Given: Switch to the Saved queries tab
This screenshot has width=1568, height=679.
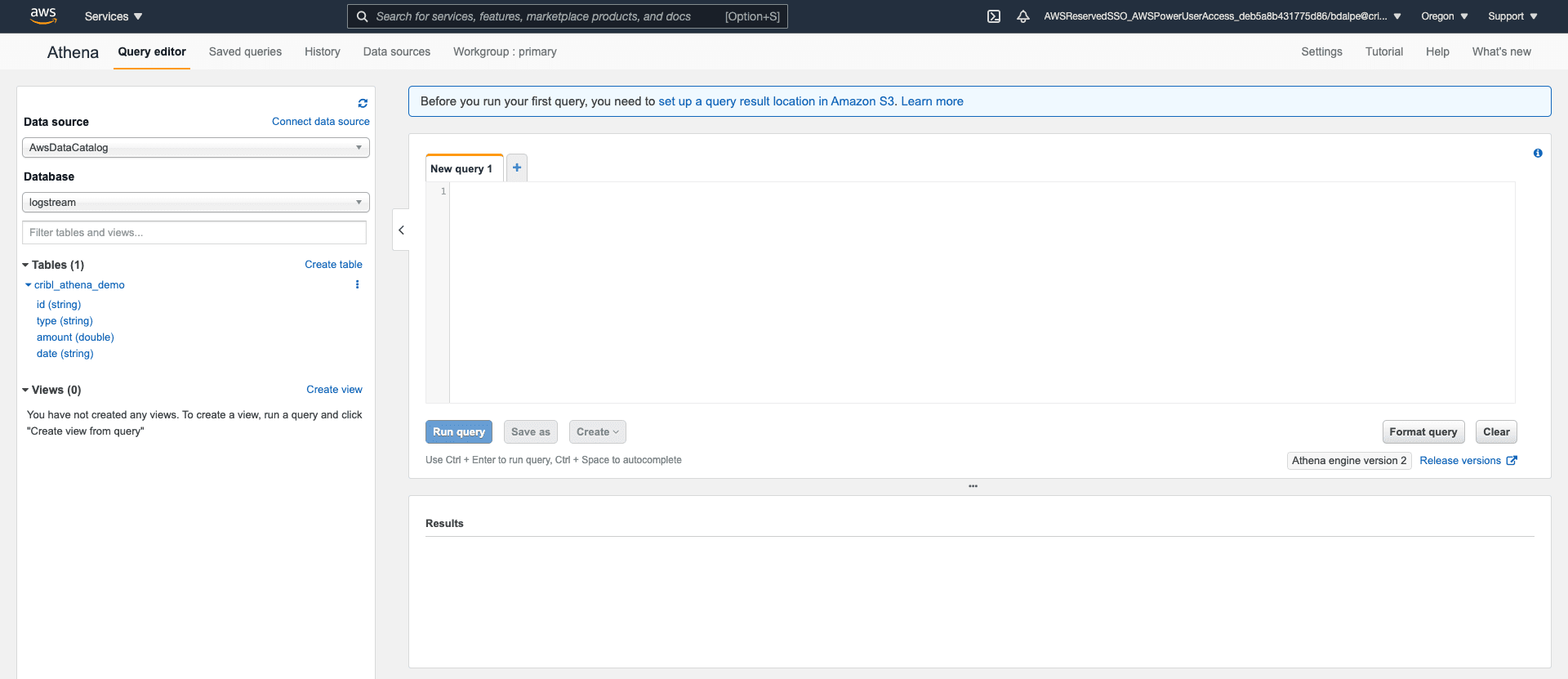Looking at the screenshot, I should click(245, 51).
